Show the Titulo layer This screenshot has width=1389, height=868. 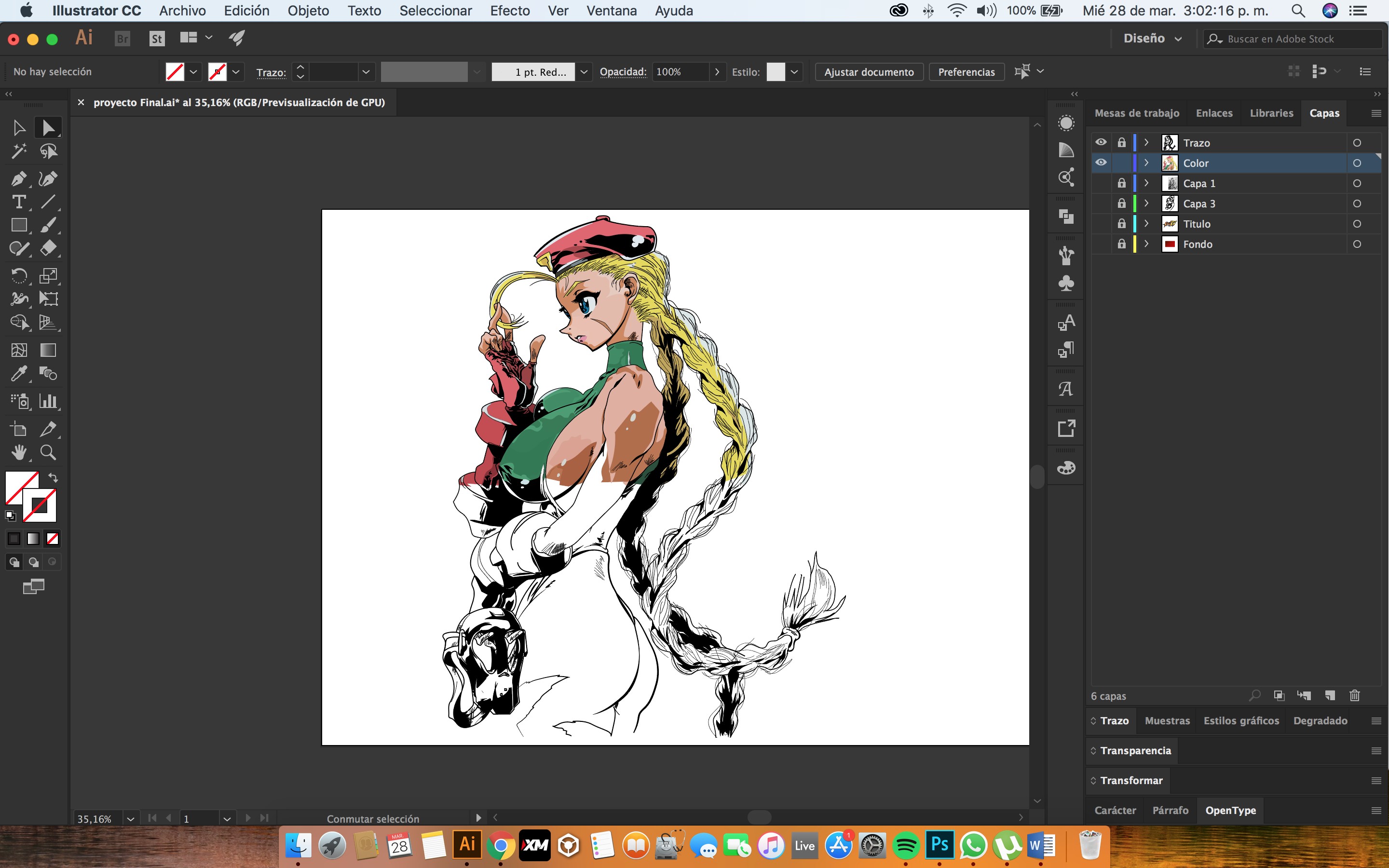click(1100, 223)
